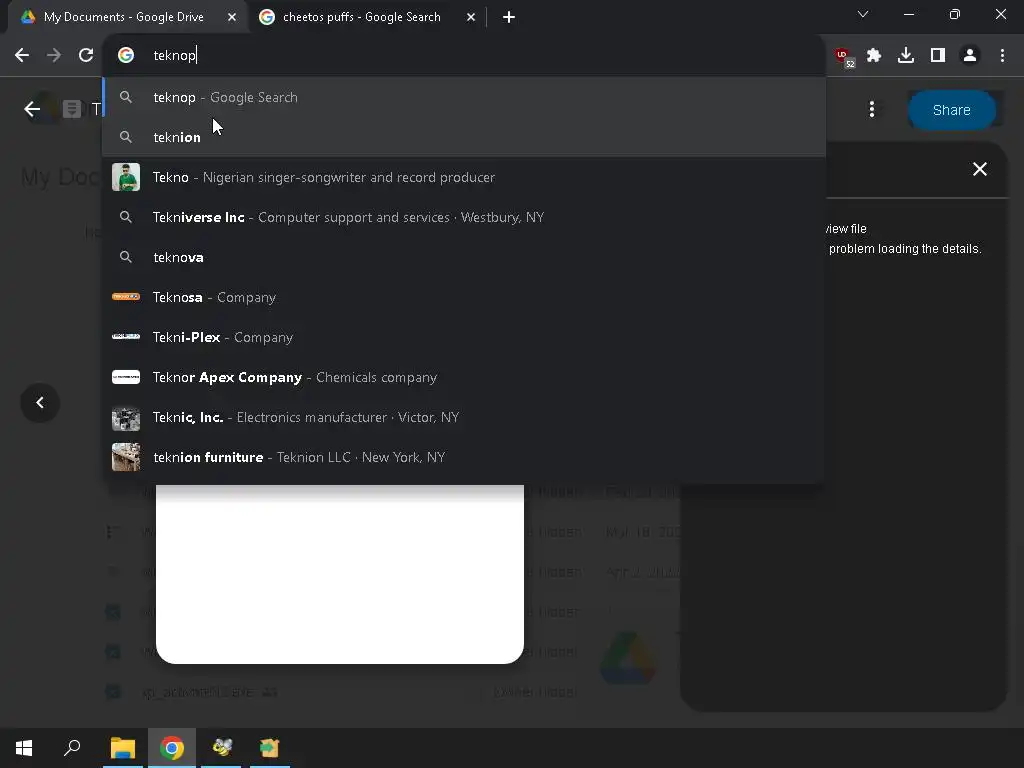Open the tab search dropdown arrow
The height and width of the screenshot is (768, 1024).
(863, 14)
